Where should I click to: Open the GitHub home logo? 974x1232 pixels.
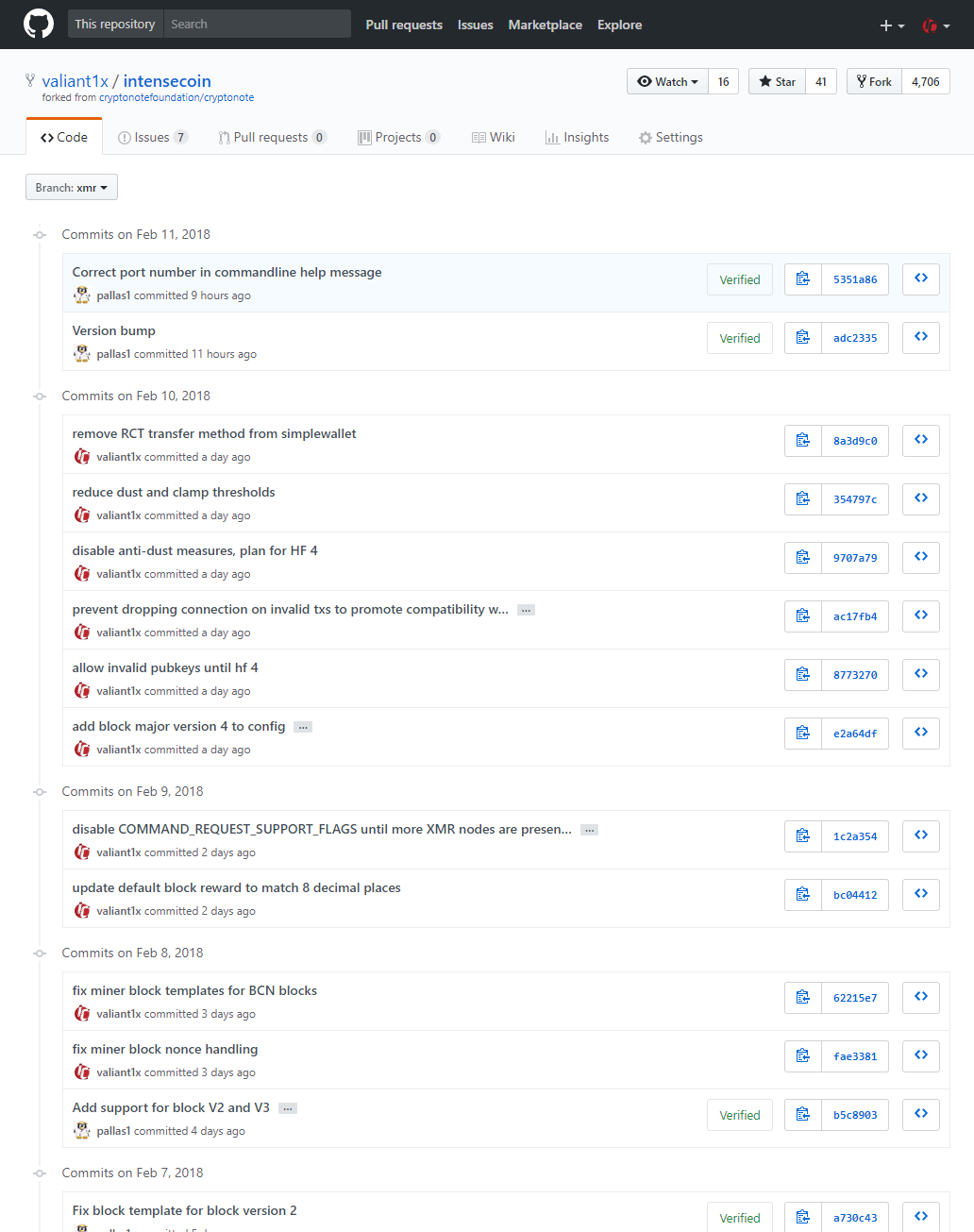click(39, 25)
